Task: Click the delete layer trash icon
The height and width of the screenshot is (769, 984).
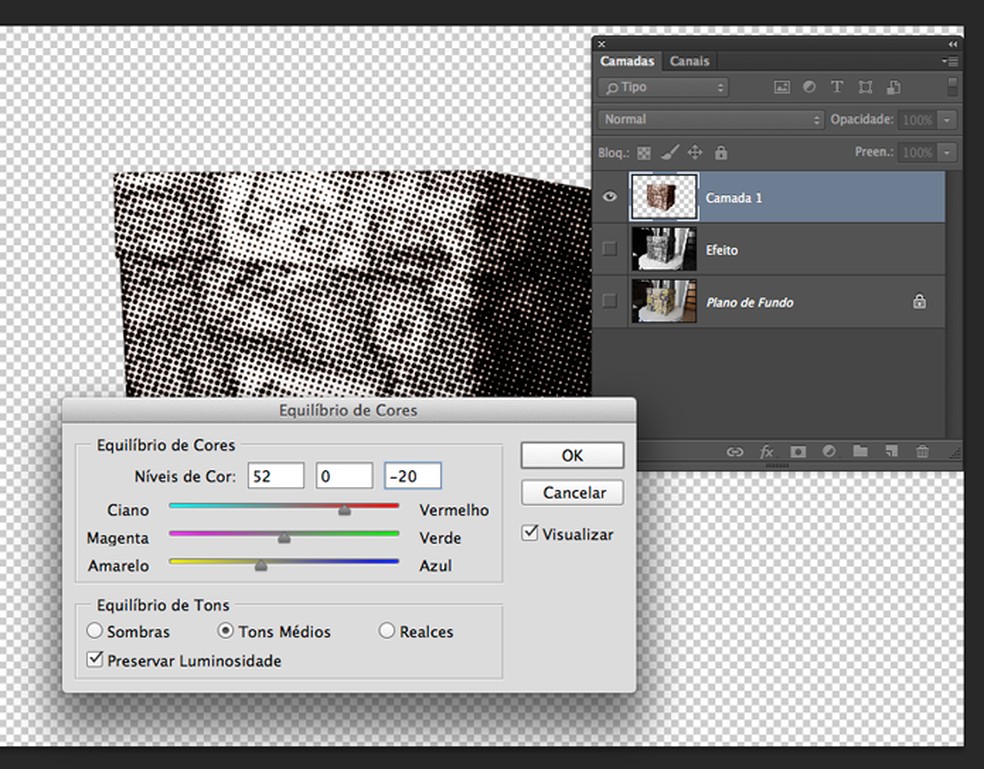Action: click(922, 452)
